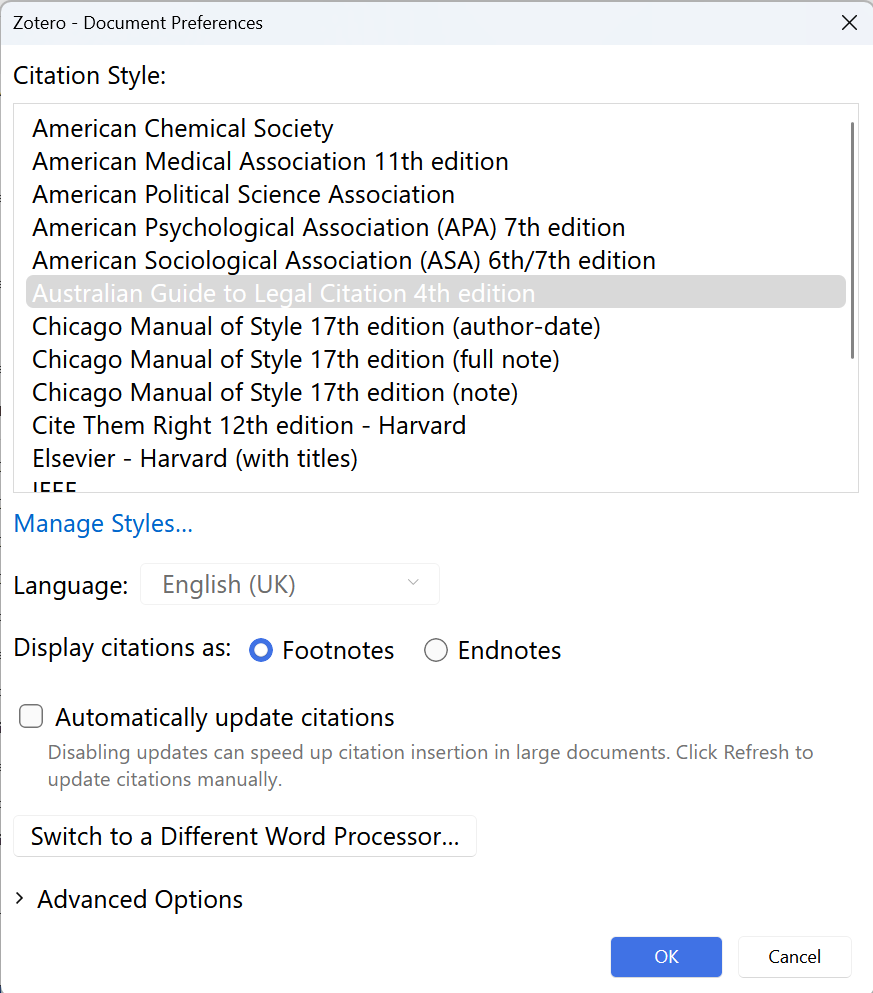This screenshot has height=993, width=873.
Task: Select American Chemical Society citation style
Action: tap(436, 129)
